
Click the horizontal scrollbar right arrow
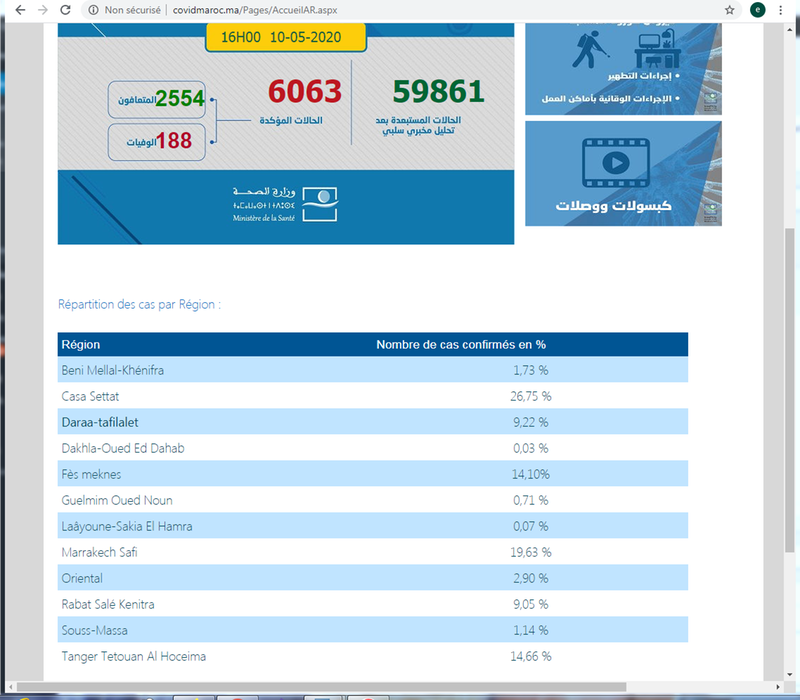(777, 685)
